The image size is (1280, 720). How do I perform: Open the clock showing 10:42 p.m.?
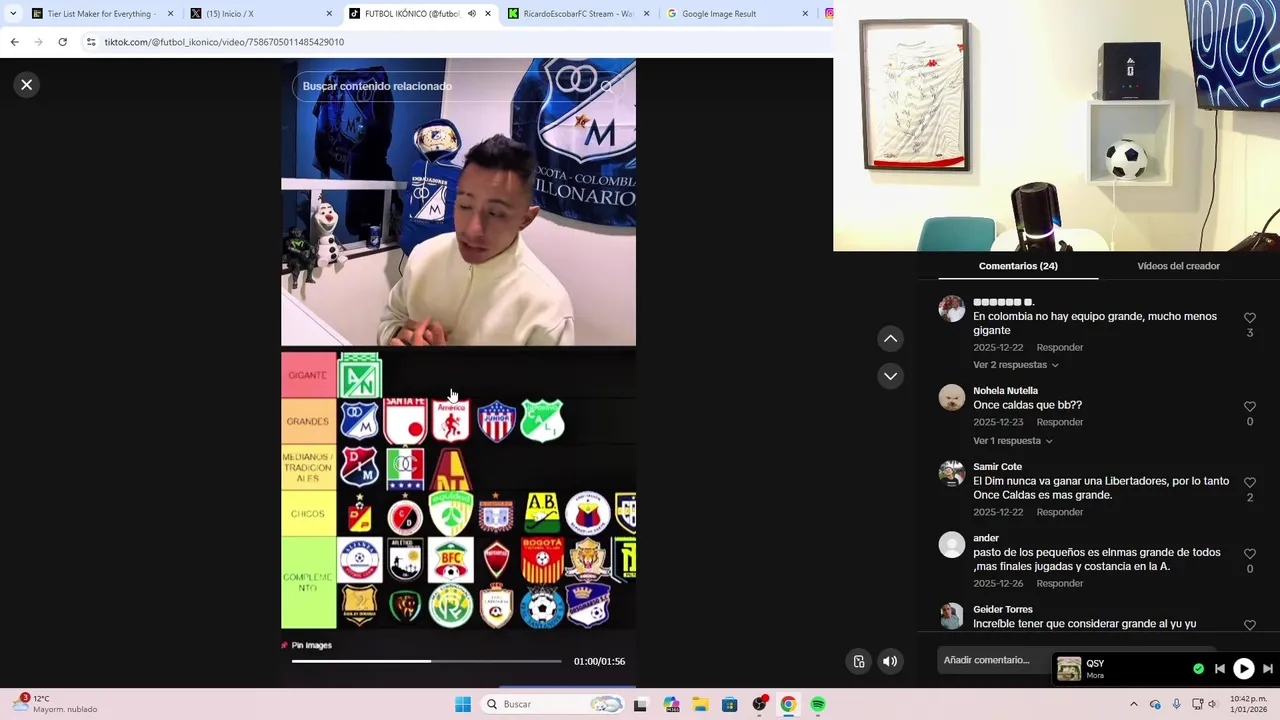click(1247, 704)
